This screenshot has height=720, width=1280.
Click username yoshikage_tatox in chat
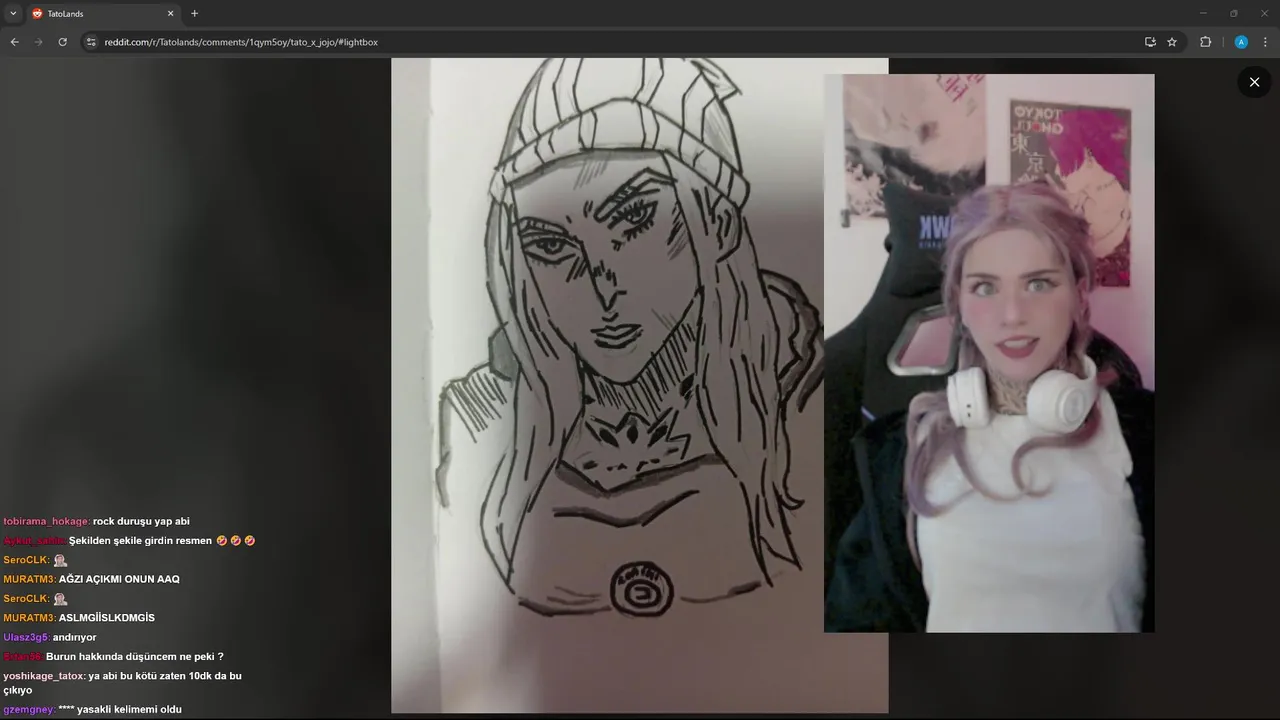coord(44,676)
